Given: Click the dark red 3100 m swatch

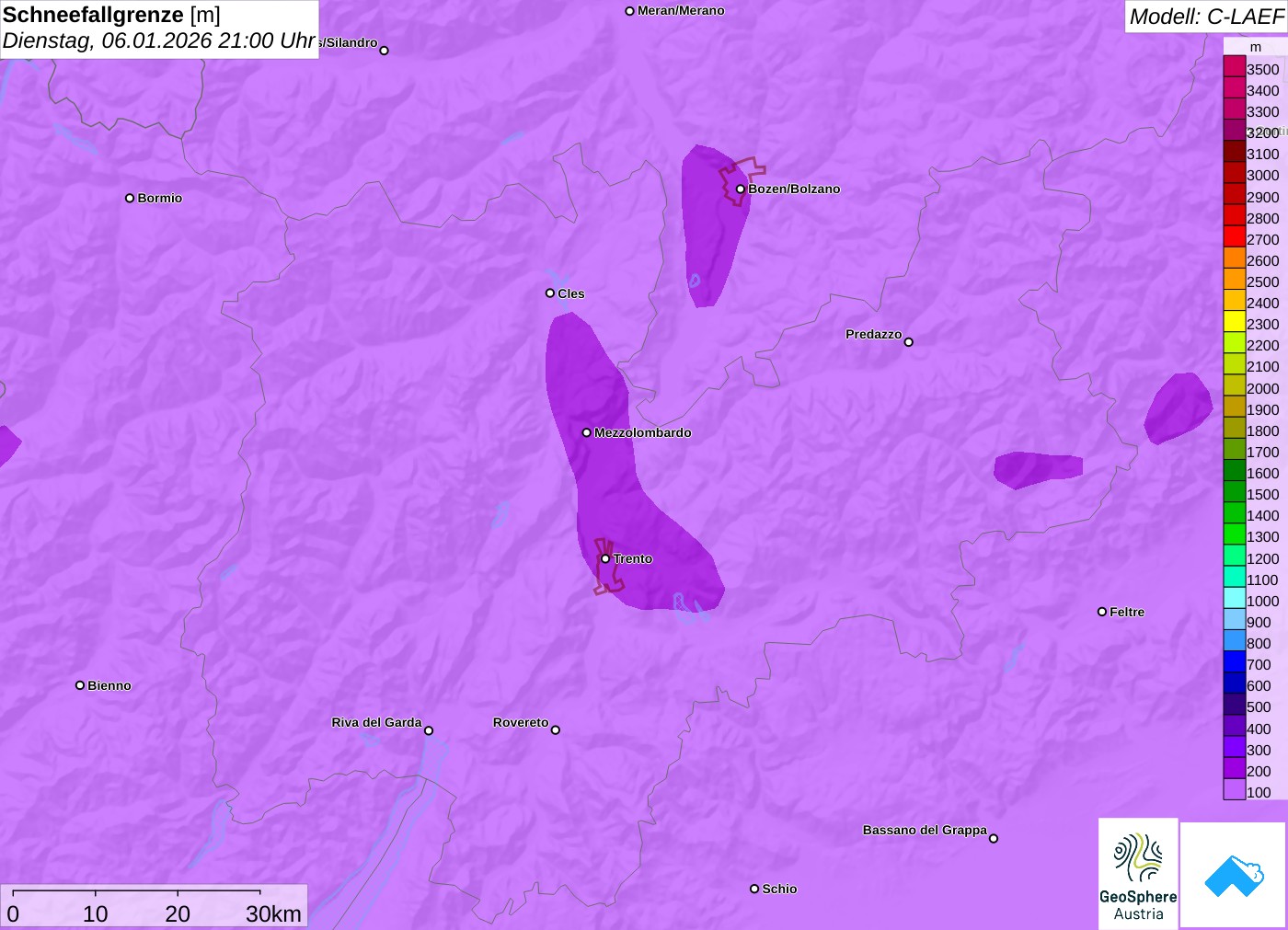Looking at the screenshot, I should [1234, 151].
